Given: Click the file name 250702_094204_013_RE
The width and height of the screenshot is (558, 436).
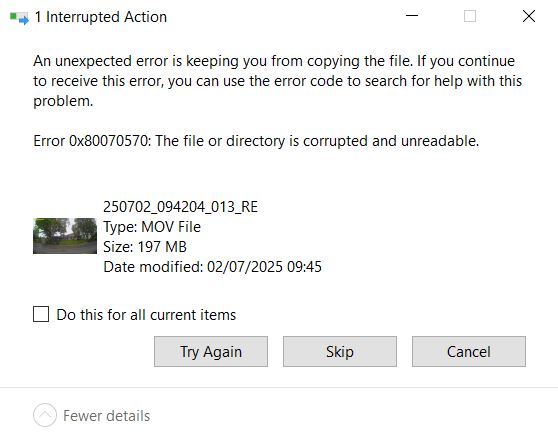Looking at the screenshot, I should click(180, 207).
